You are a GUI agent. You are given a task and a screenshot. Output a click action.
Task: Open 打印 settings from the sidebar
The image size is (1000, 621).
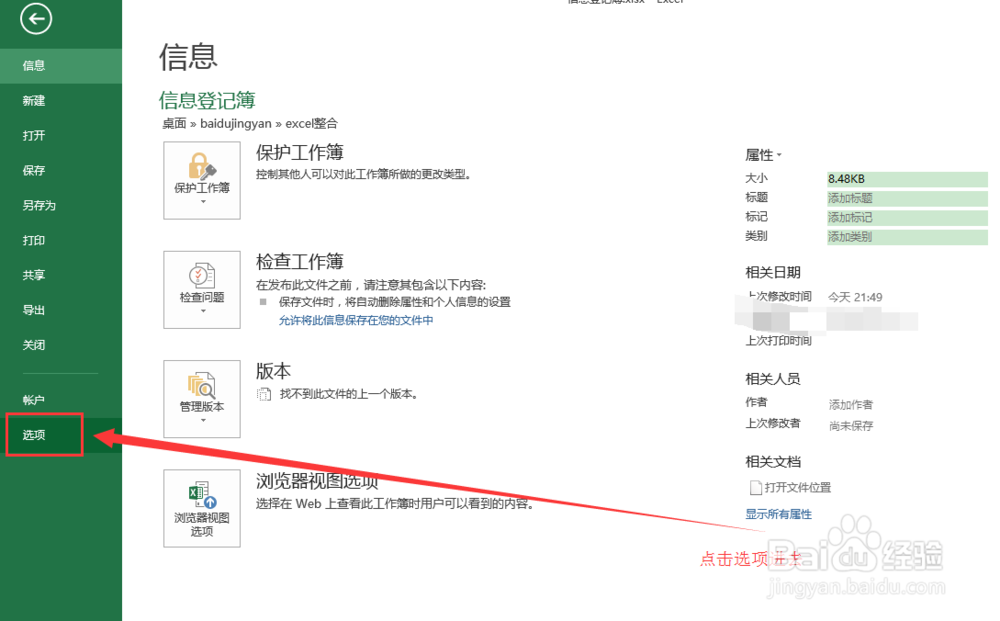tap(34, 240)
